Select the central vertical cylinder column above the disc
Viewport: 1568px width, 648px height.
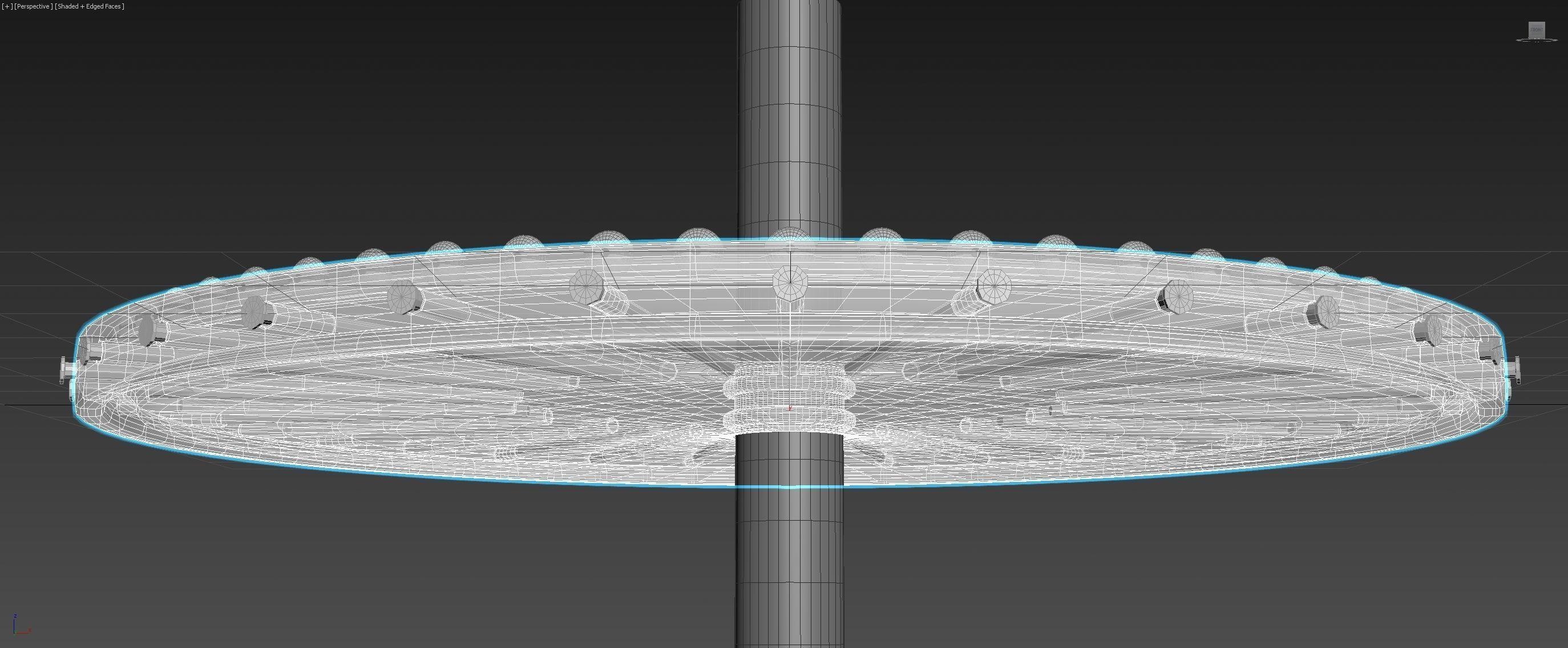[x=790, y=119]
